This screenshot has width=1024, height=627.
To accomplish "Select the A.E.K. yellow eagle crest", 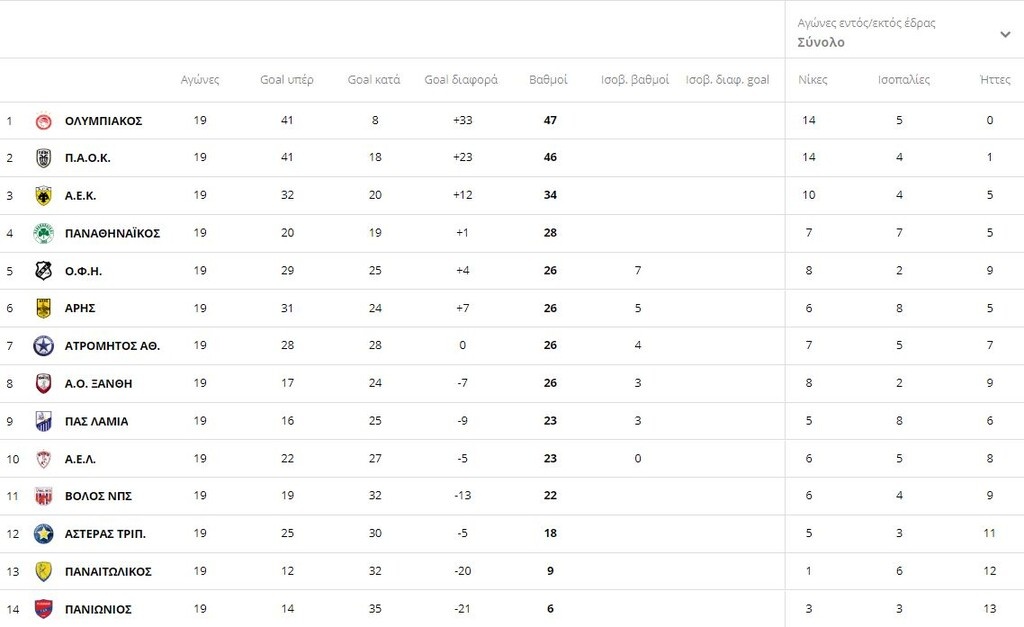I will point(44,195).
